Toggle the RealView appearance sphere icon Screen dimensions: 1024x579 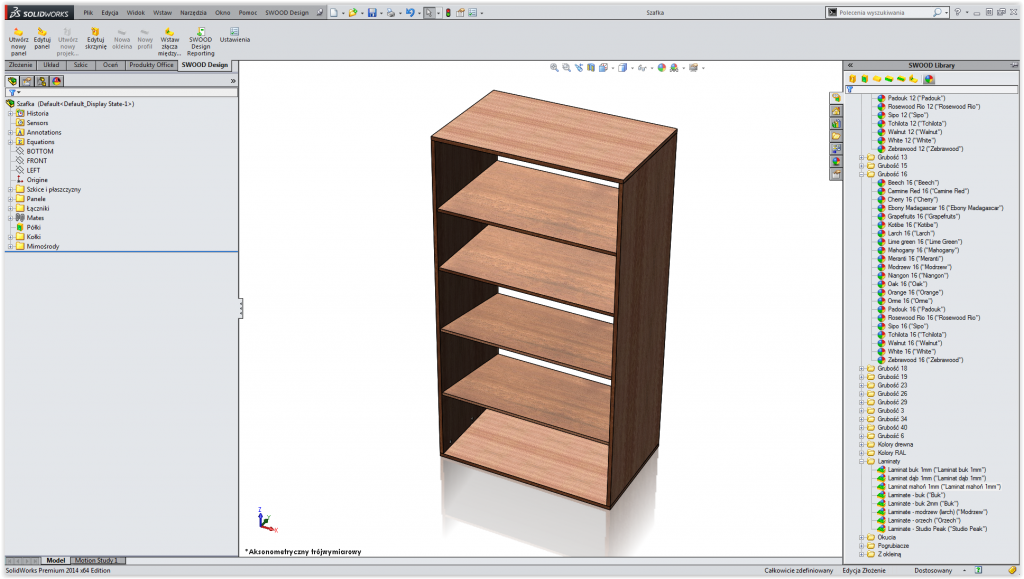674,66
